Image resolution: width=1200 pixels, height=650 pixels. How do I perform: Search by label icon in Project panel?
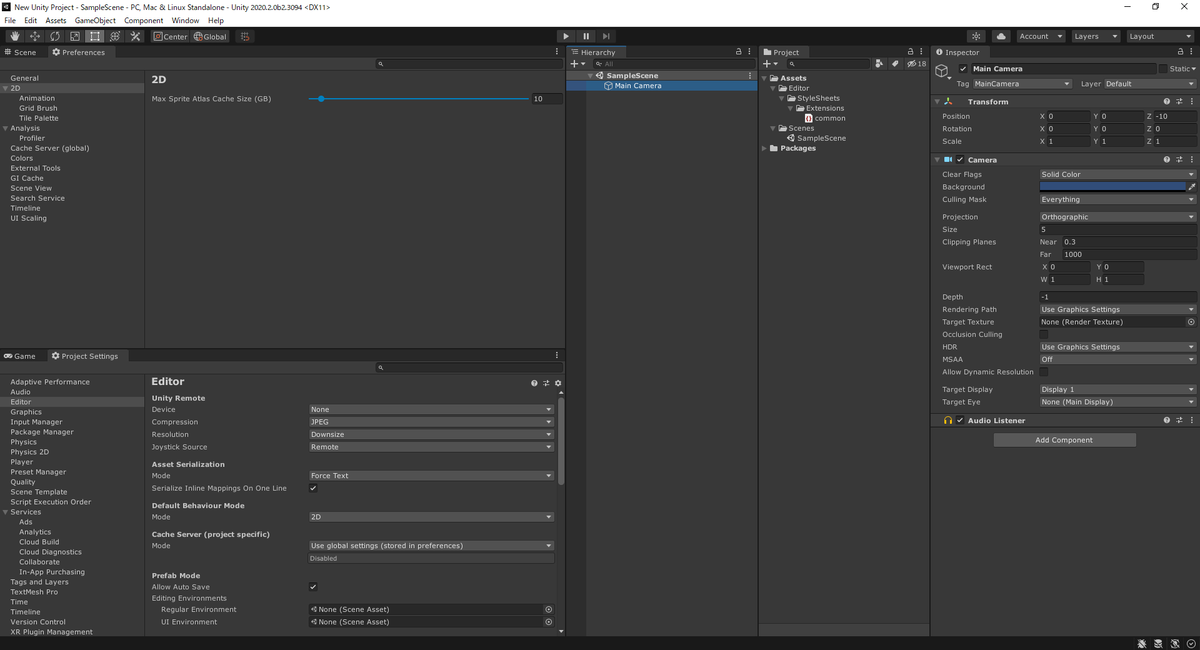[x=895, y=63]
